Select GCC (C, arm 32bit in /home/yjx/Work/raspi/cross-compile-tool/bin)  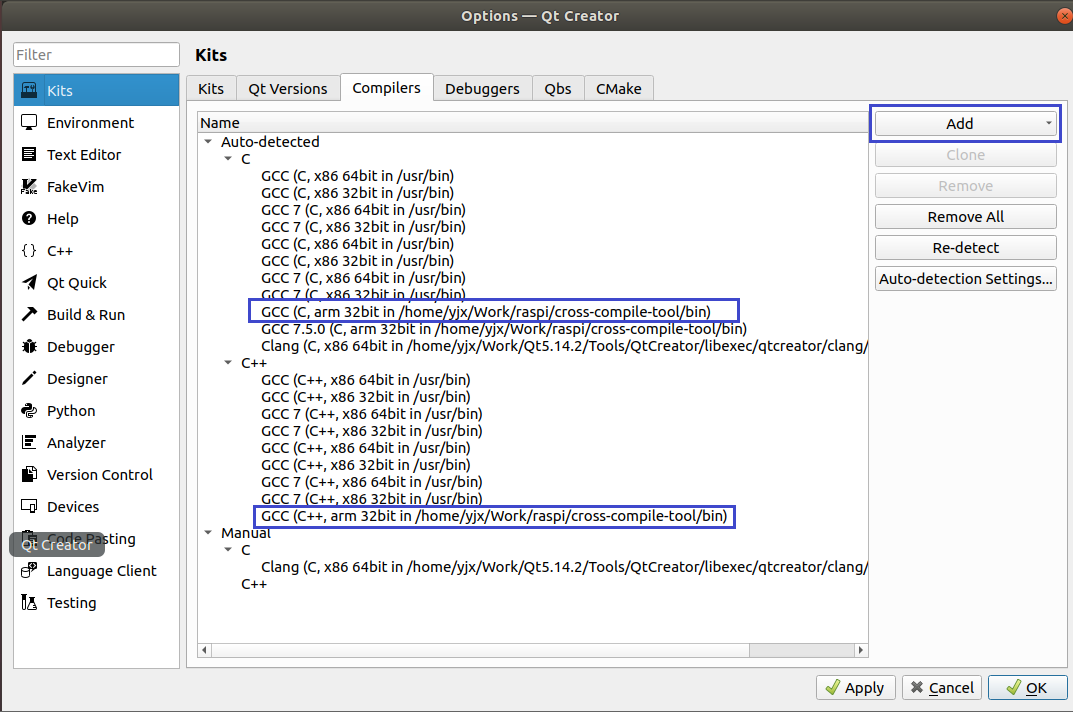[x=486, y=312]
